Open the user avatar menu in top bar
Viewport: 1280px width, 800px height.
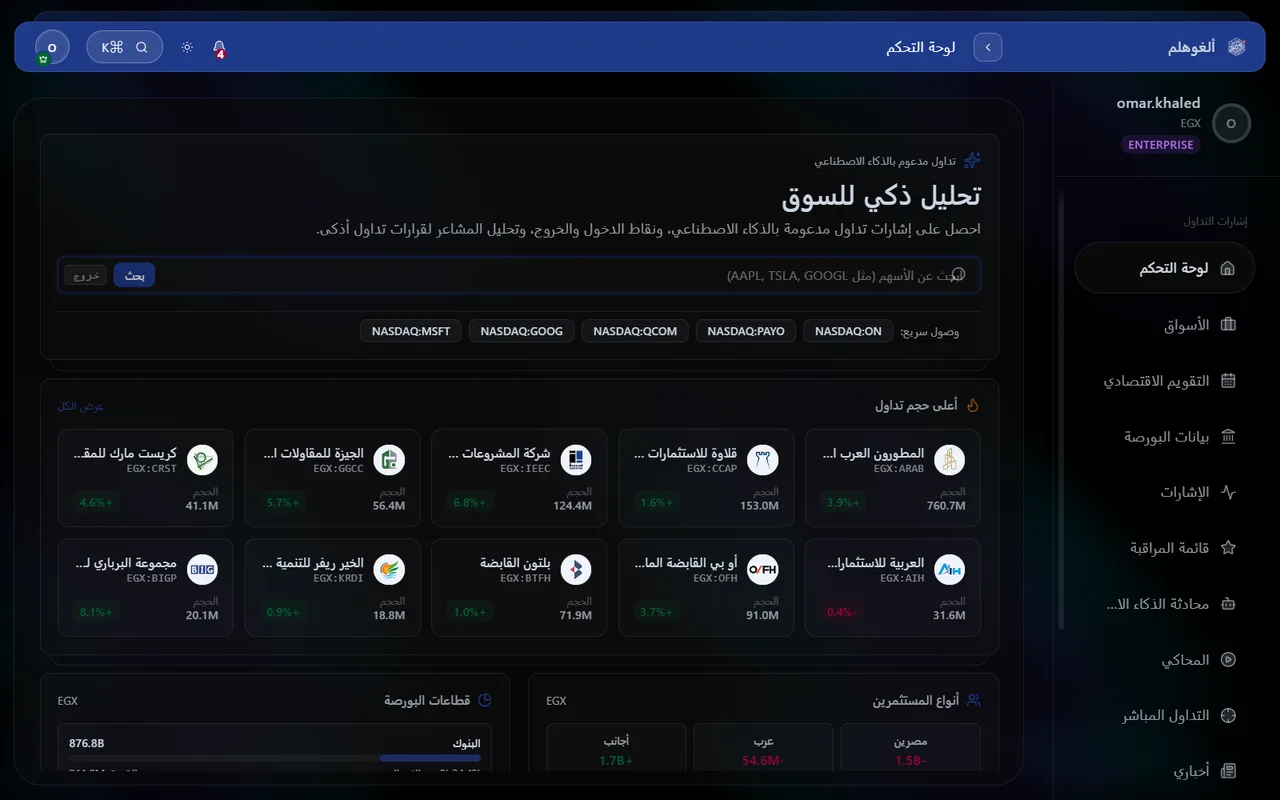click(52, 47)
